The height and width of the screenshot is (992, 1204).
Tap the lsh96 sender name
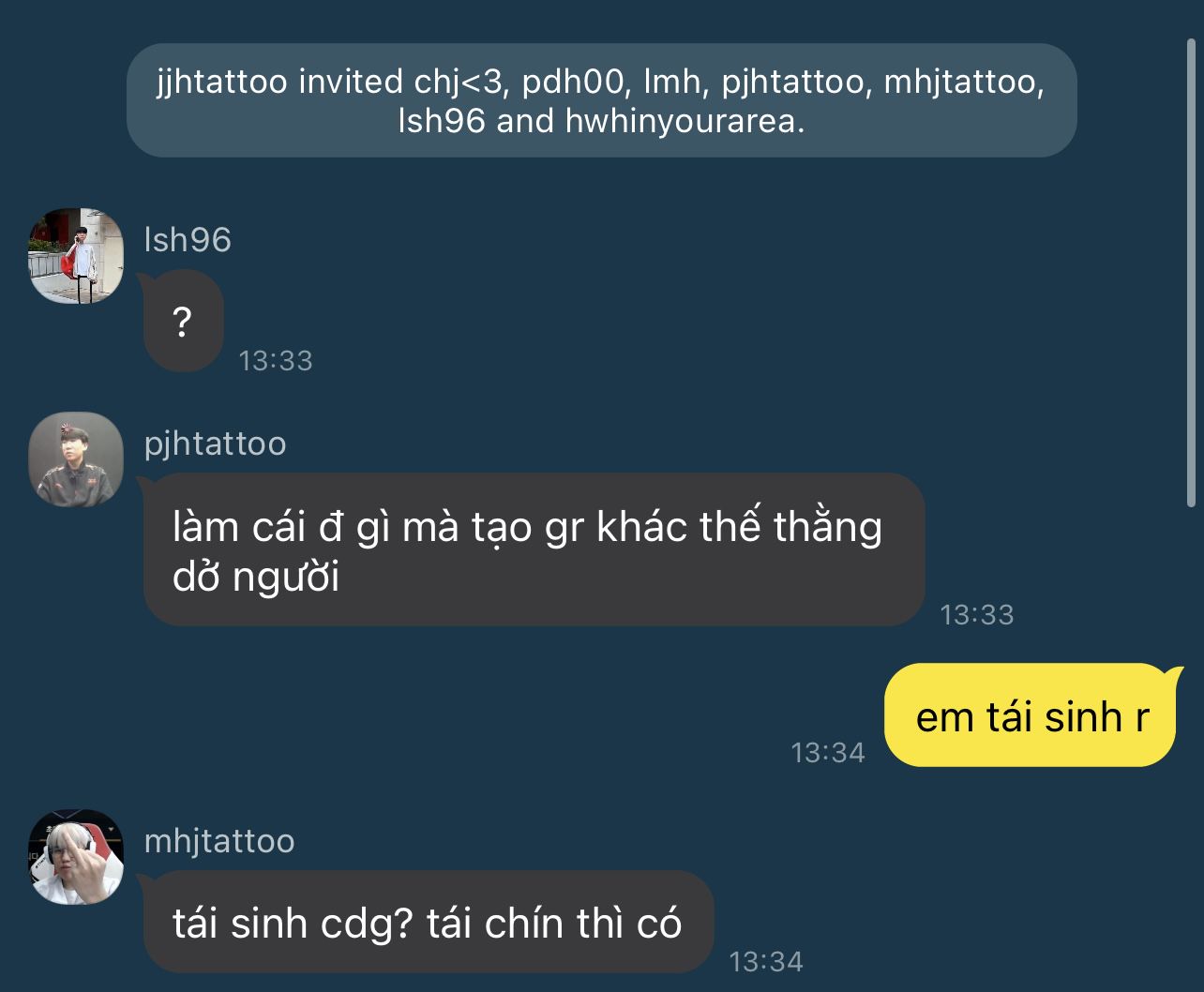click(x=188, y=240)
